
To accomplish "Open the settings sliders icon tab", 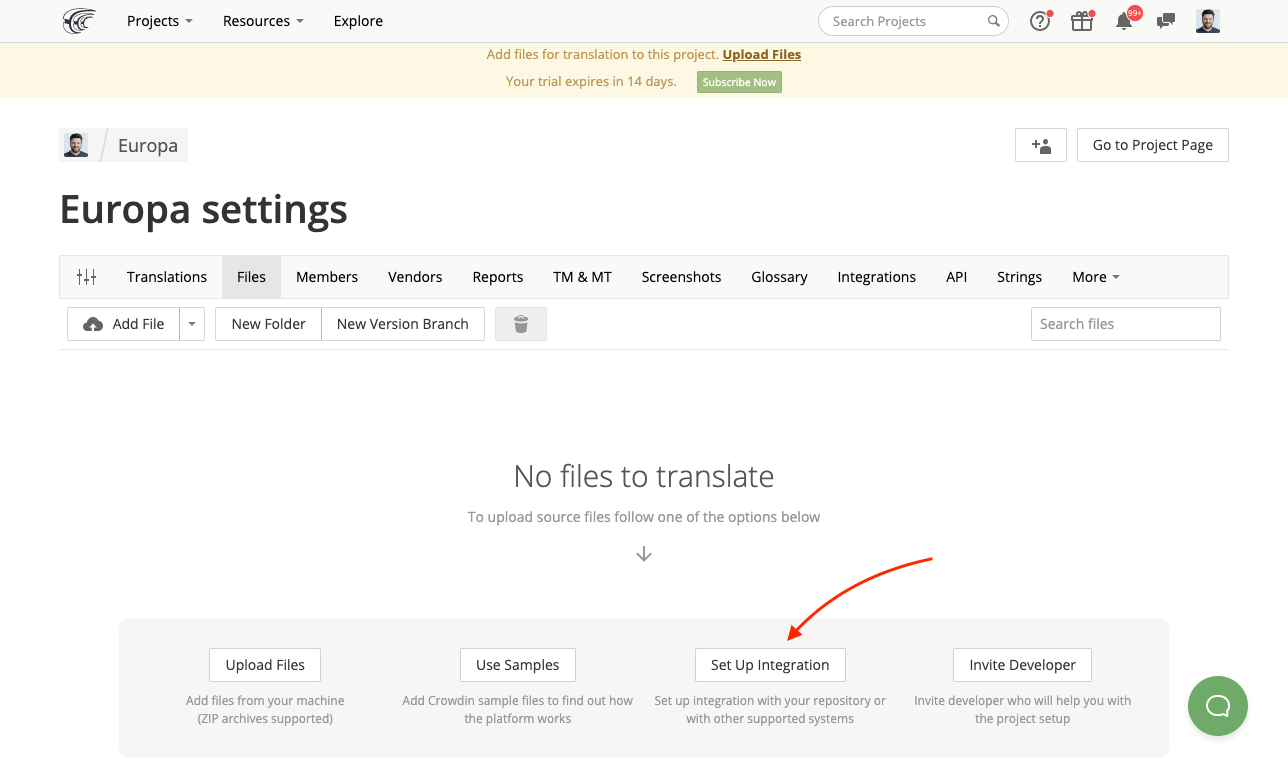I will [87, 277].
